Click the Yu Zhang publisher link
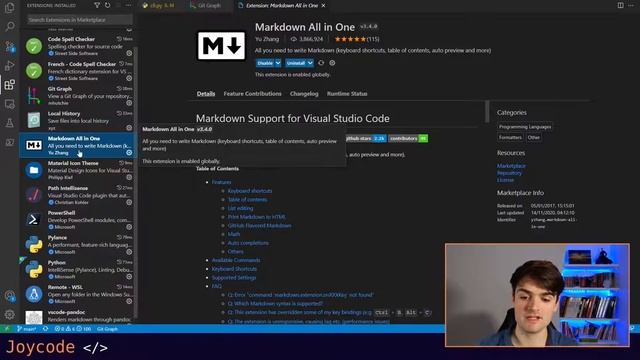The image size is (640, 360). tap(267, 39)
